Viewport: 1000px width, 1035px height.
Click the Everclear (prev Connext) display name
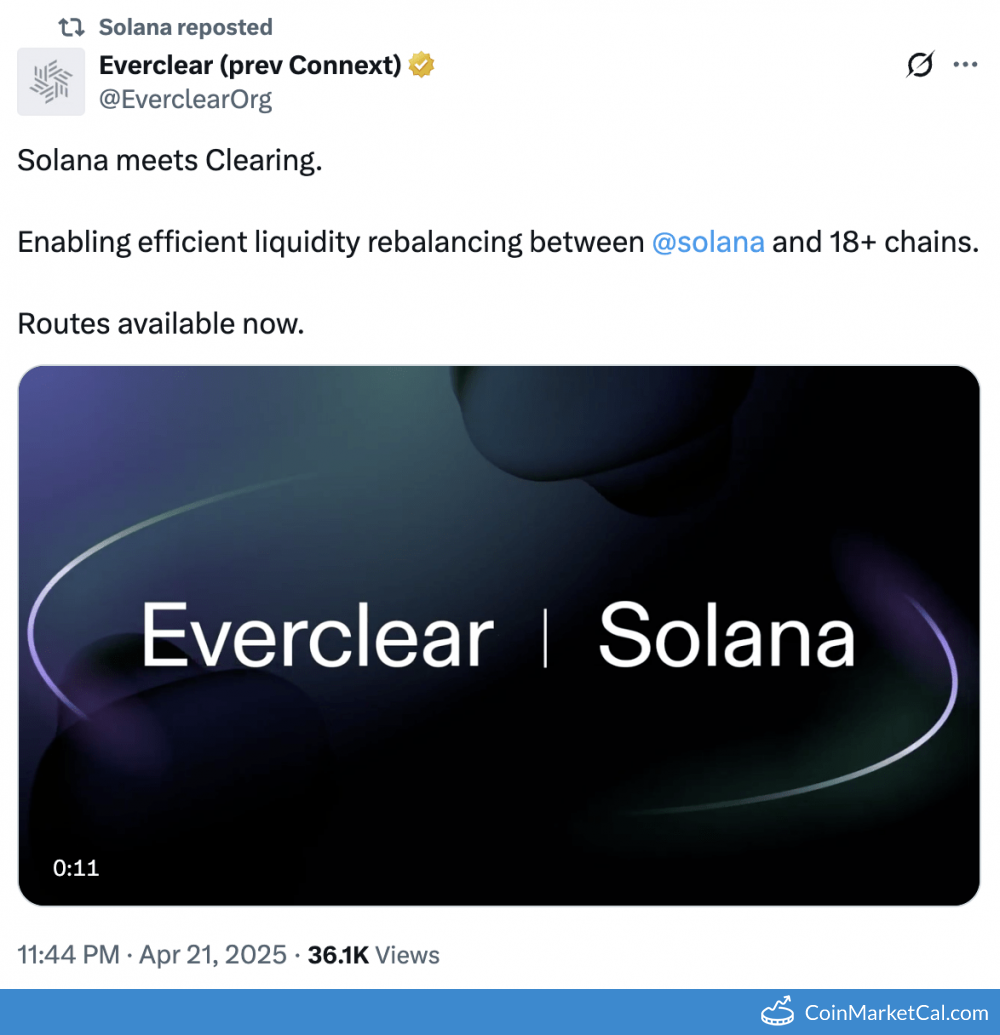249,66
